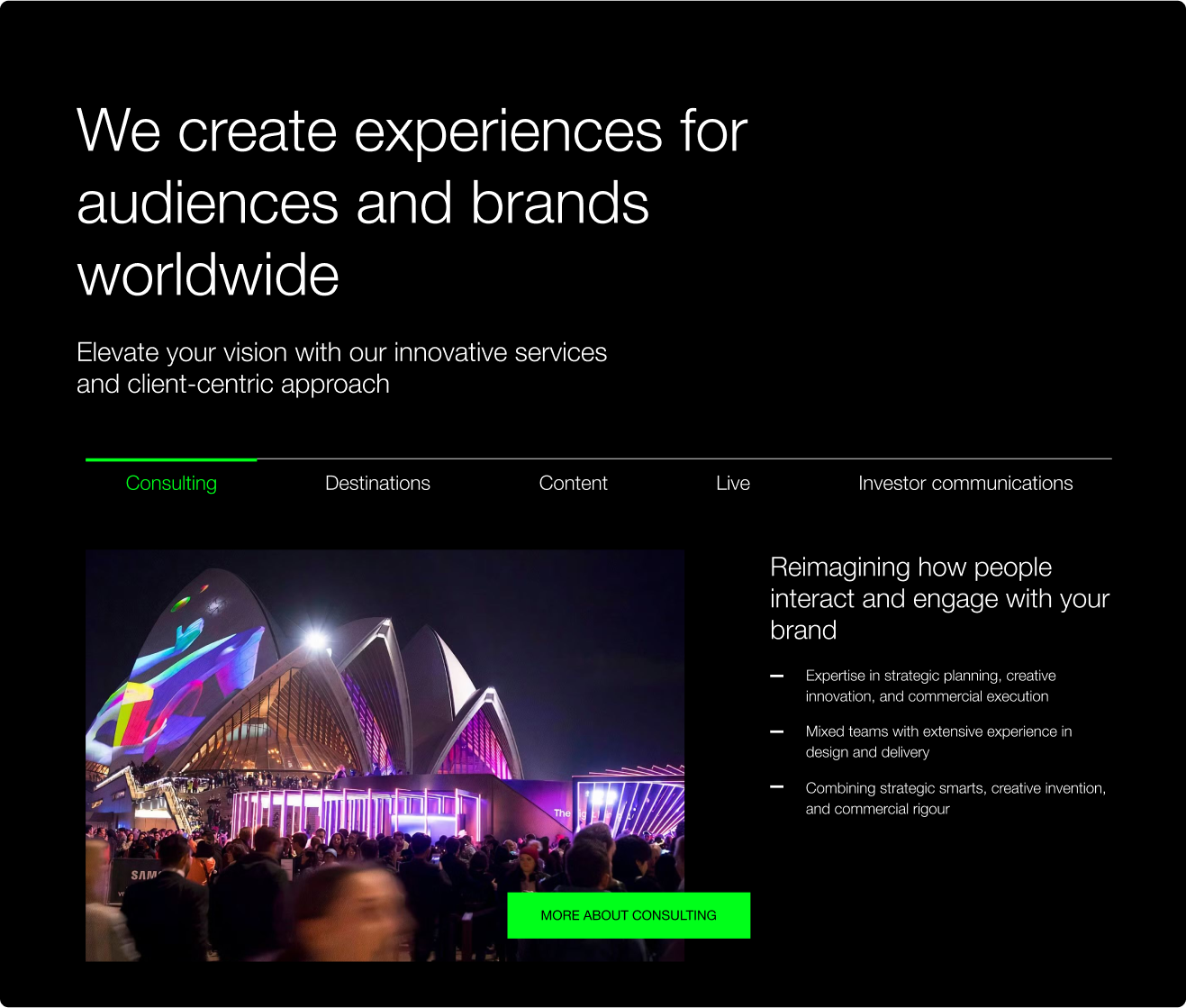Click the Sydney Opera House event image

tap(385, 756)
